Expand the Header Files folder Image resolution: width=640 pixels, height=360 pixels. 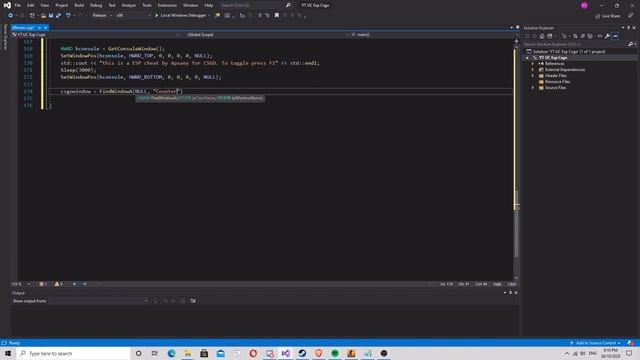533,76
